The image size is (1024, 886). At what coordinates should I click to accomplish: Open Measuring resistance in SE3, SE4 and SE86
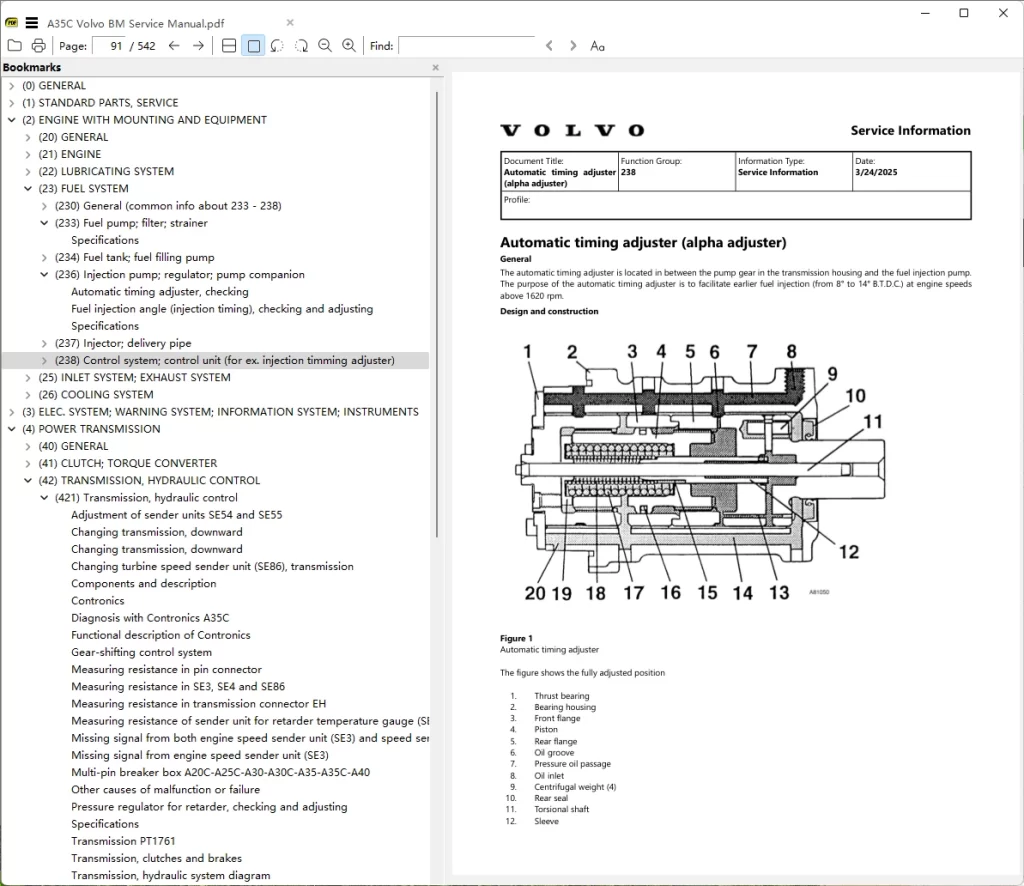click(x=178, y=687)
